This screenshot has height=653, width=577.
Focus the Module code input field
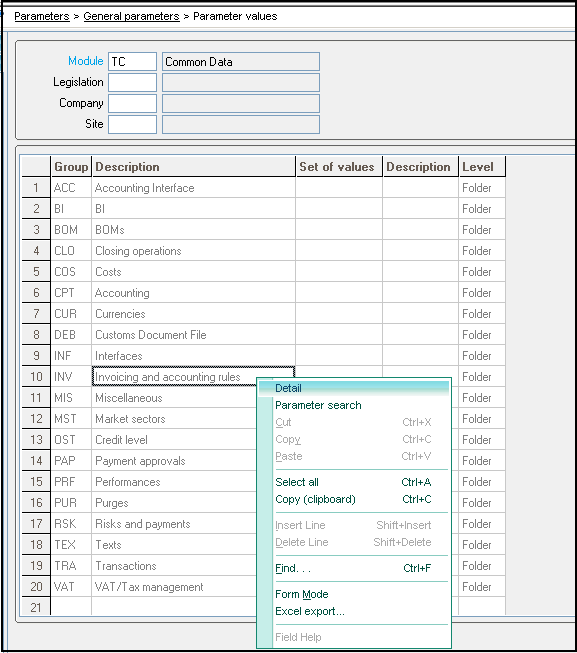(132, 62)
